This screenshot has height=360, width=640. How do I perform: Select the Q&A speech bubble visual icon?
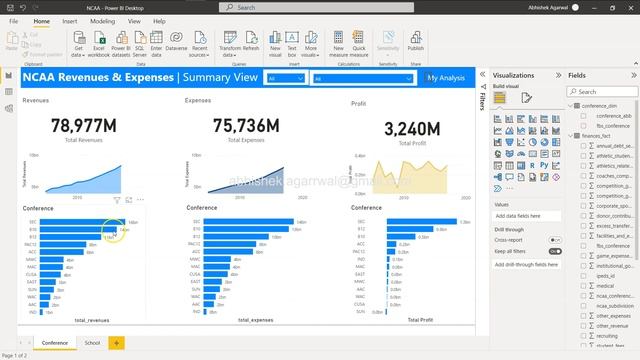[x=509, y=177]
